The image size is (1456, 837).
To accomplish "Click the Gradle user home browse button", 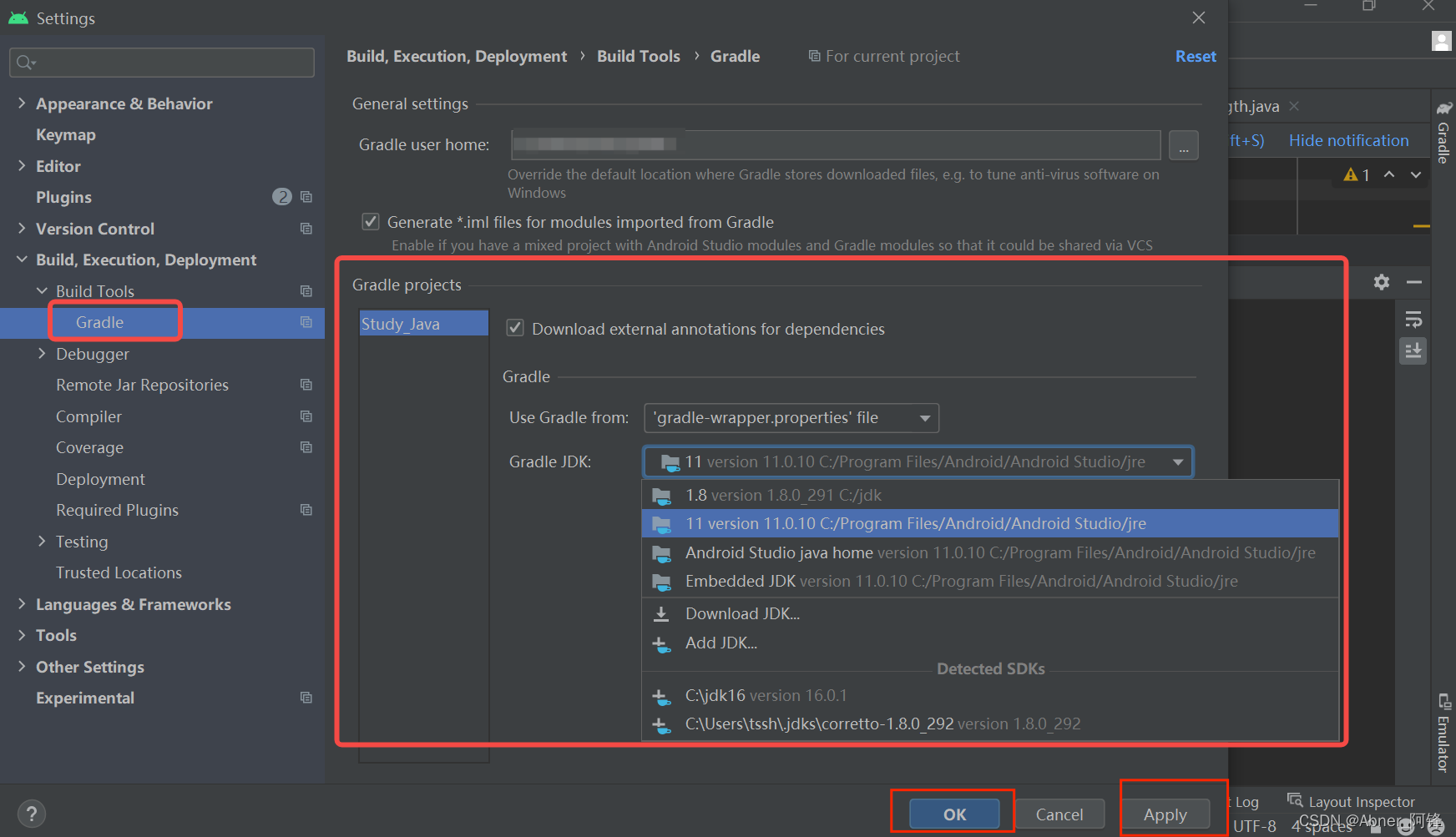I will 1184,145.
